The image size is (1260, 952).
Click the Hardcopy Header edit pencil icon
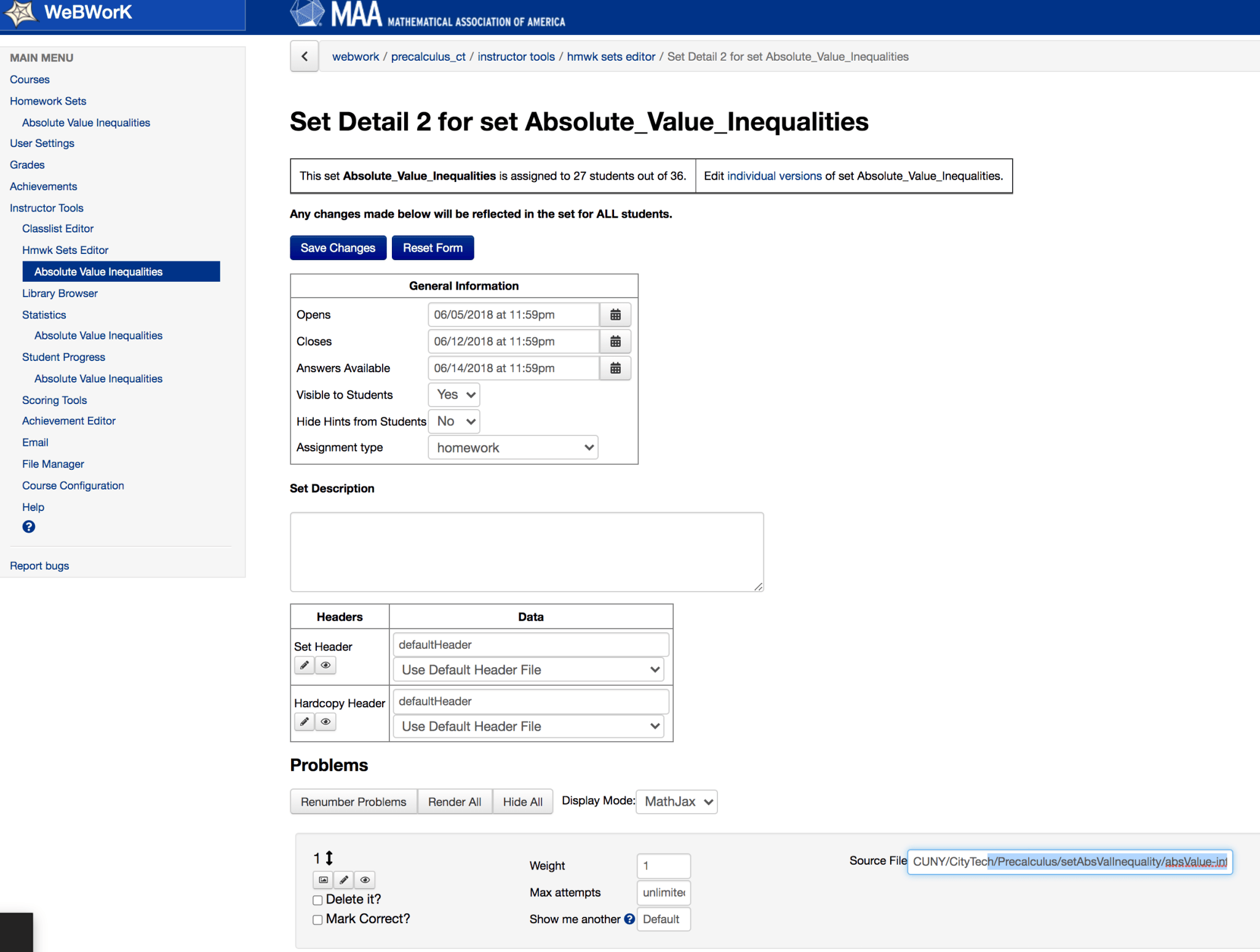(x=305, y=721)
